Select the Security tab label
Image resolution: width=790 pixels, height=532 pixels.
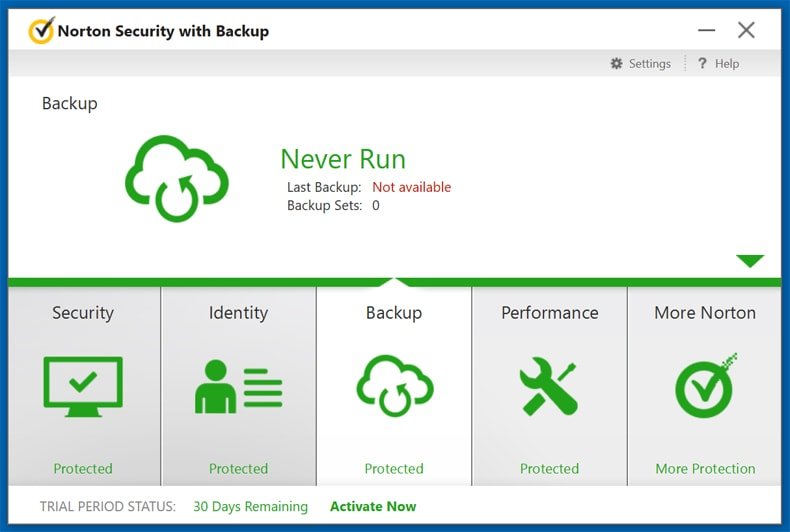83,313
